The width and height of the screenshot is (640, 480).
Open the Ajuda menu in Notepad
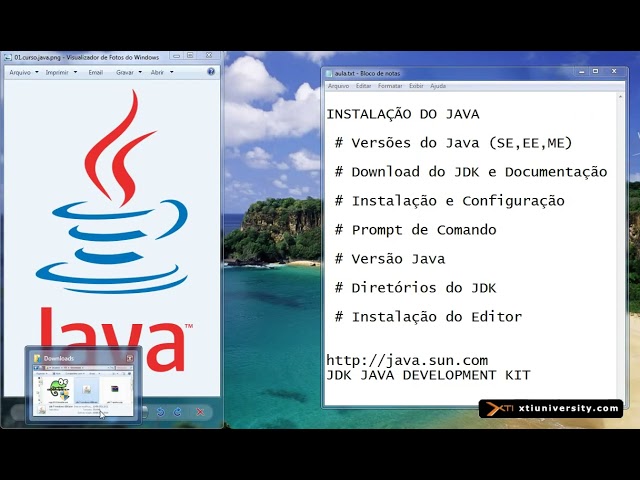(438, 86)
